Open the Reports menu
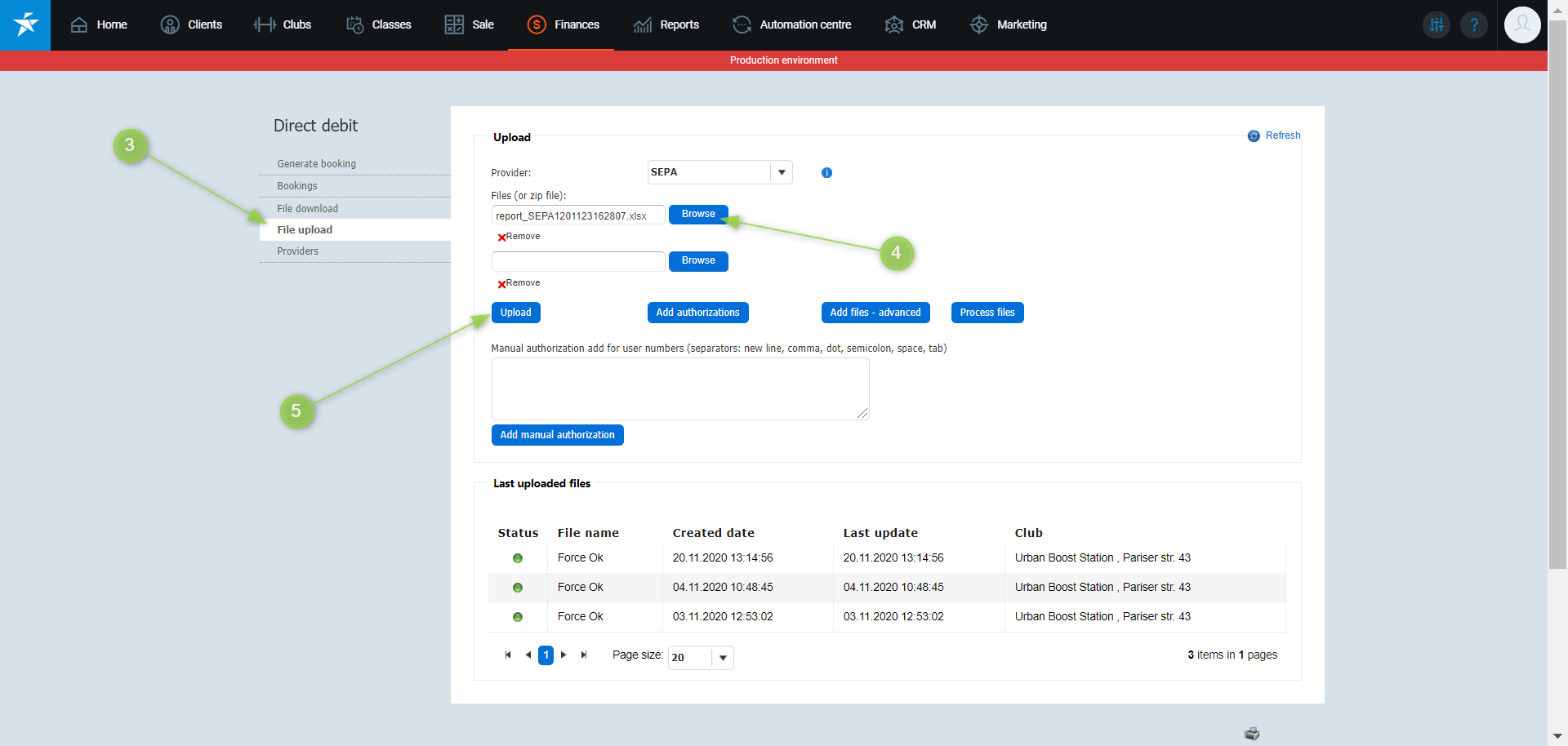Image resolution: width=1568 pixels, height=746 pixels. pyautogui.click(x=666, y=24)
